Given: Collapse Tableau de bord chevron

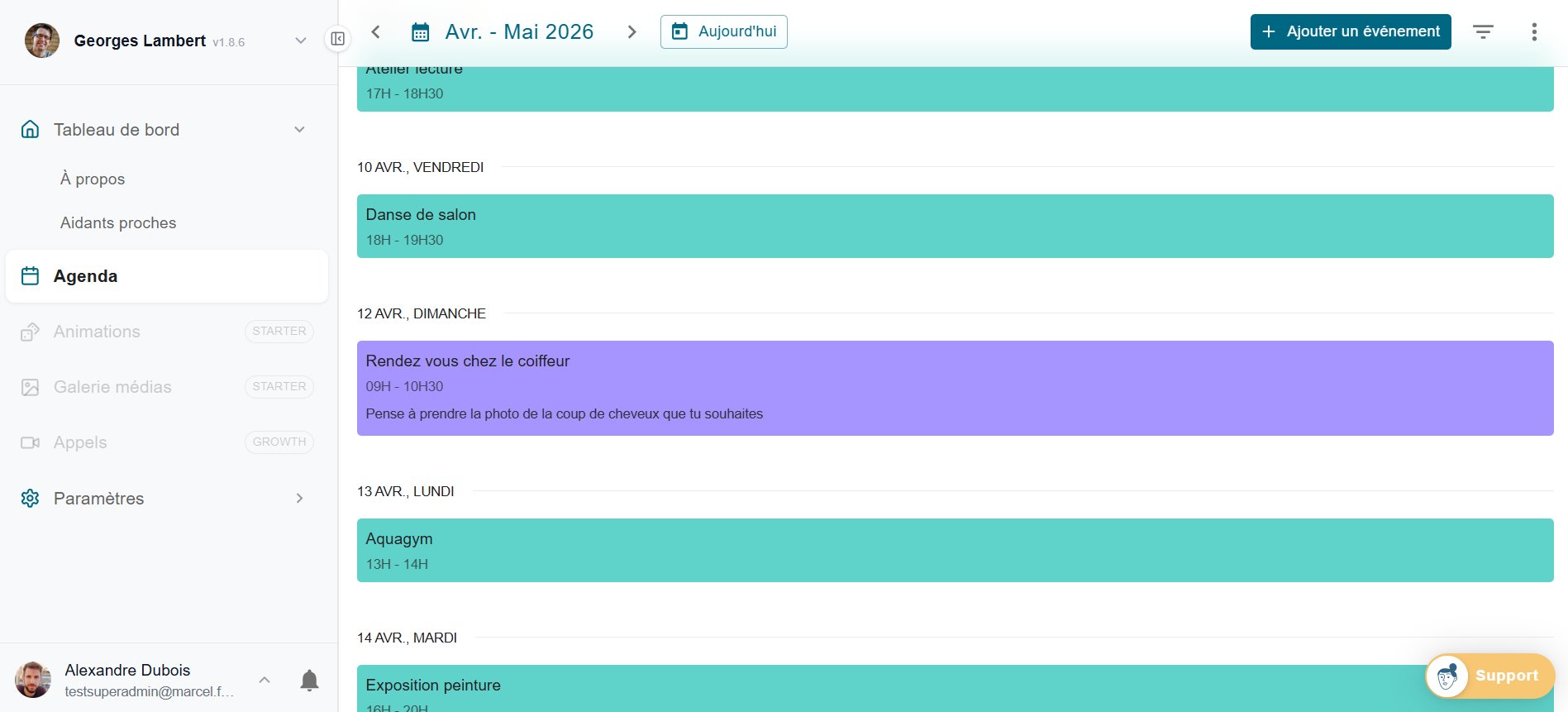Looking at the screenshot, I should click(x=299, y=130).
